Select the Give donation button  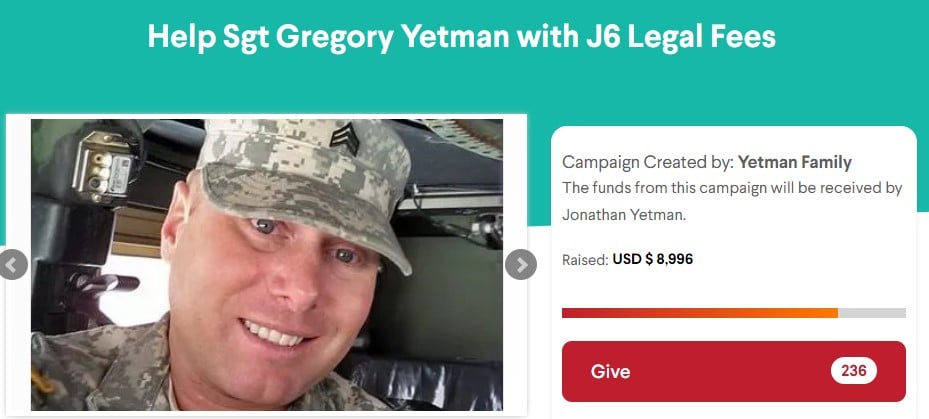point(733,371)
